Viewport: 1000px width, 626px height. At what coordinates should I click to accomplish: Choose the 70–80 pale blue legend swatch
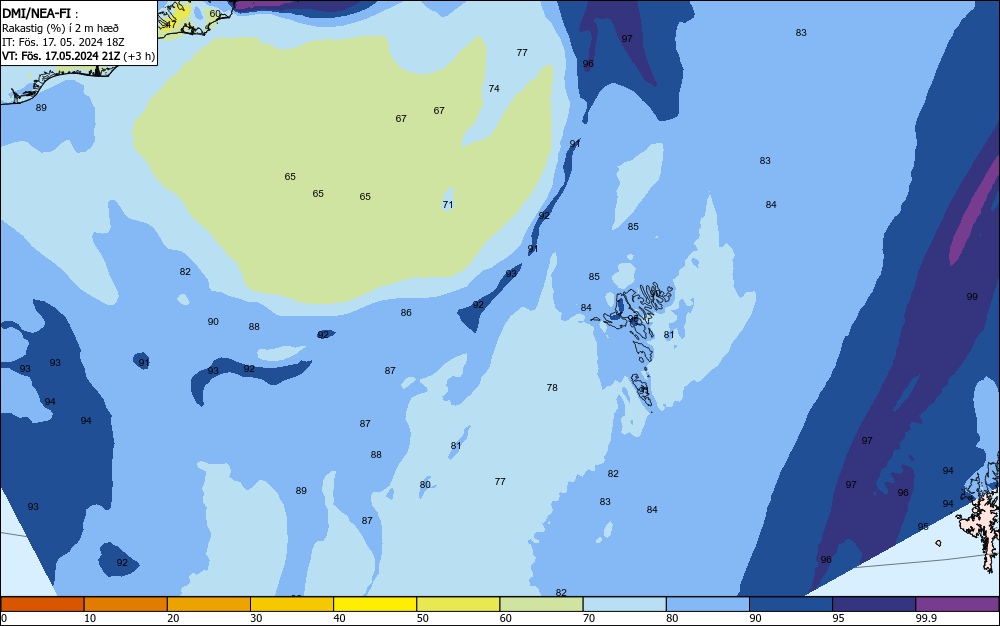pyautogui.click(x=624, y=604)
